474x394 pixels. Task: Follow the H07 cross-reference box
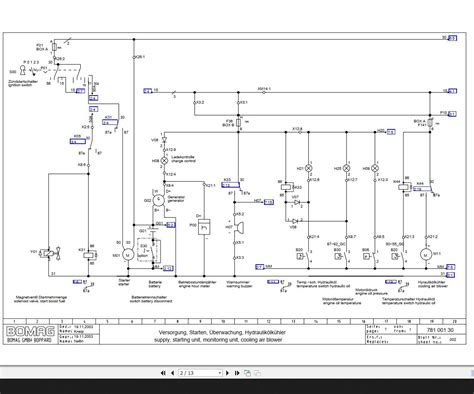[268, 202]
